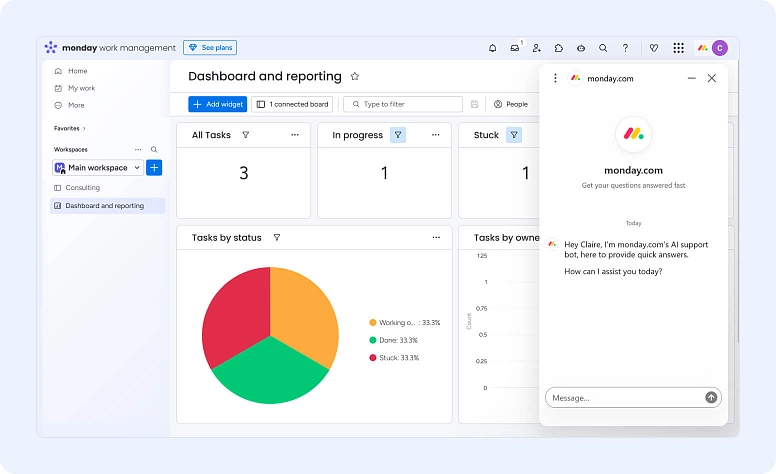Toggle the filter on In progress widget

pos(398,135)
